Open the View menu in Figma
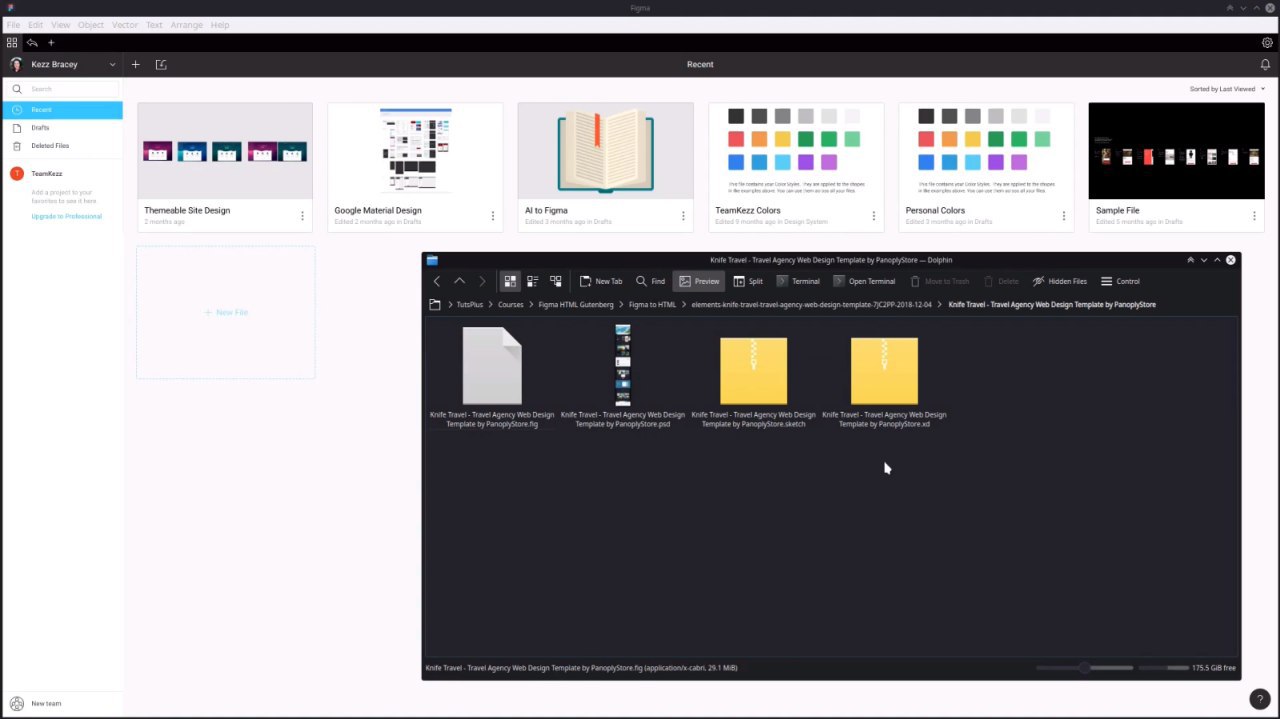 (61, 25)
